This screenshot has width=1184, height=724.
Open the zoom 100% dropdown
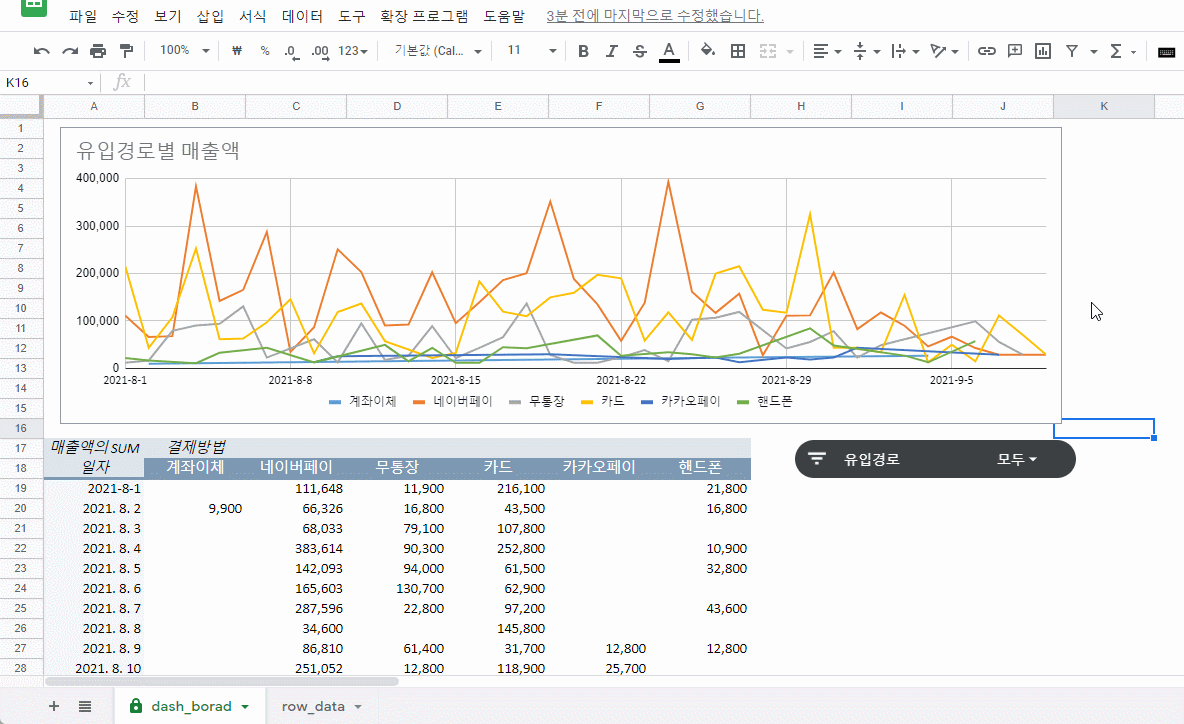[x=184, y=51]
